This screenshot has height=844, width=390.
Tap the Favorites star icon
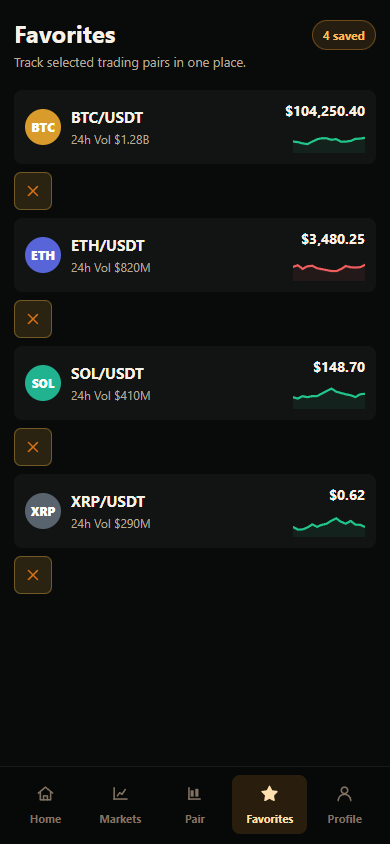270,793
